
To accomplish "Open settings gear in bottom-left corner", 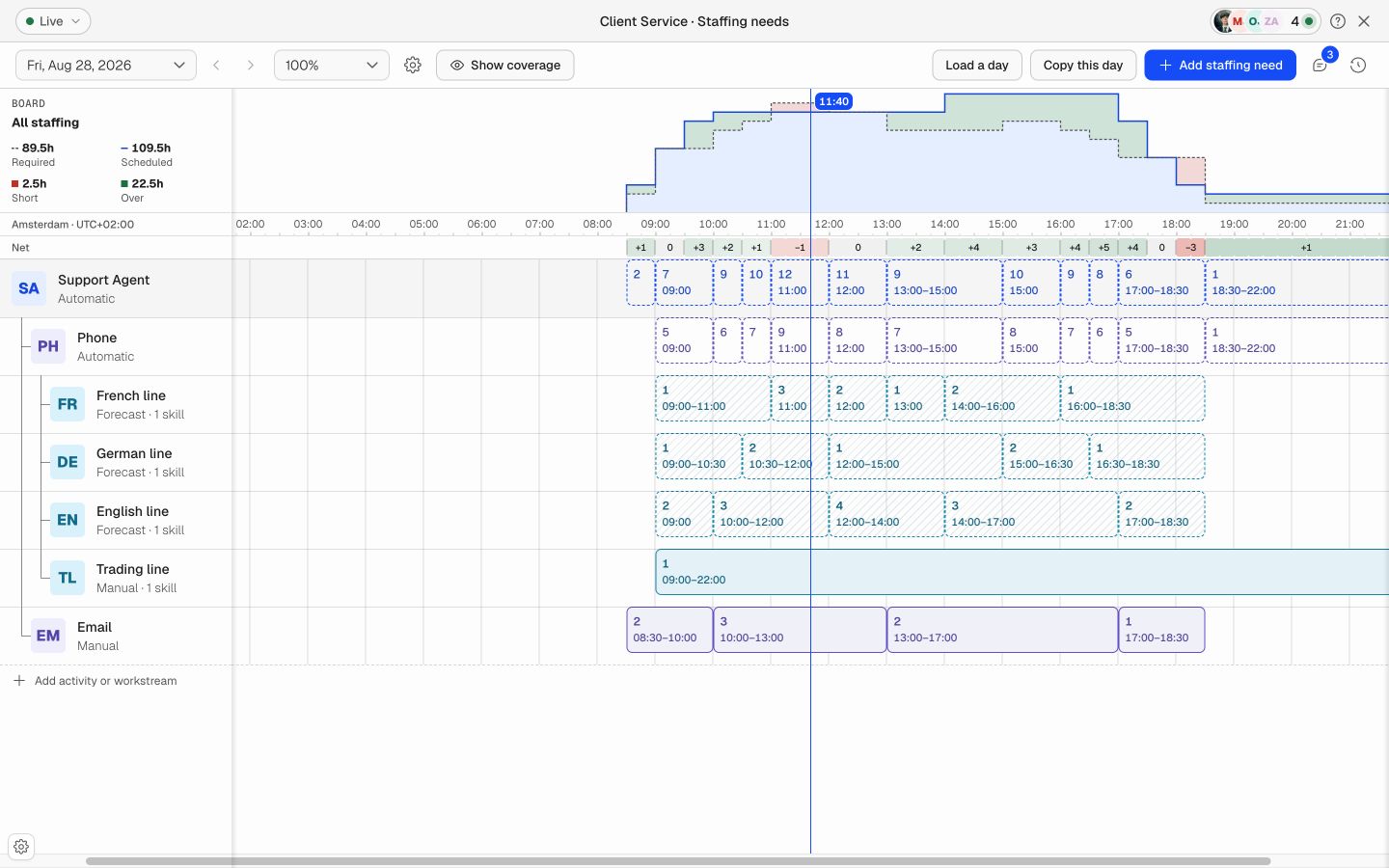I will click(x=21, y=847).
